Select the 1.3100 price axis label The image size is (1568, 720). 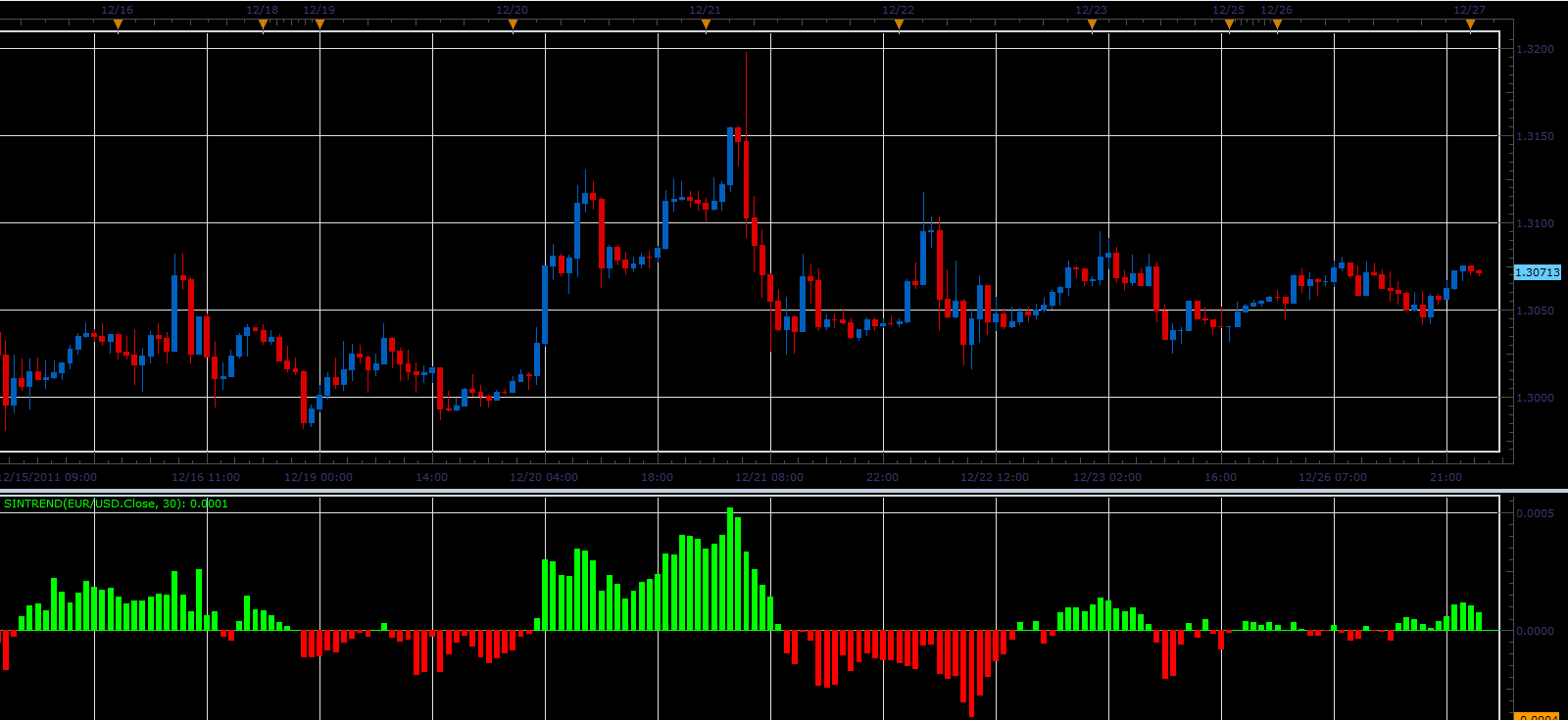click(1535, 223)
